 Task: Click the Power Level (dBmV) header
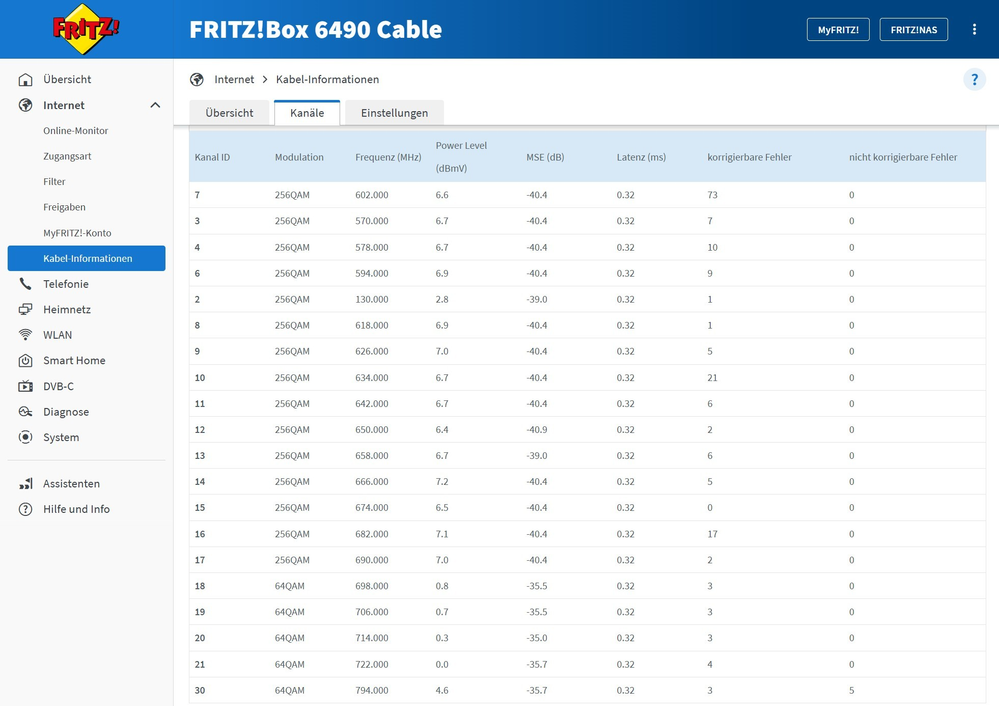click(x=461, y=157)
